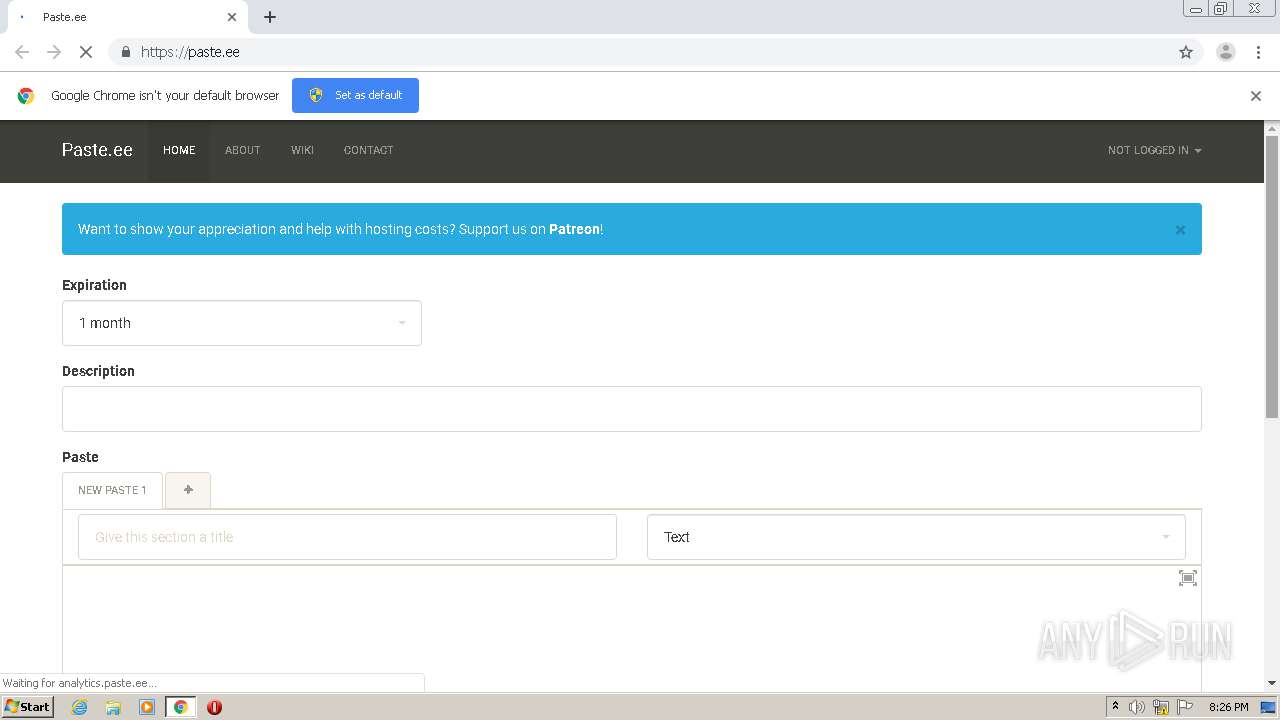Open Windows Explorer from taskbar
Viewport: 1280px width, 720px height.
point(113,707)
